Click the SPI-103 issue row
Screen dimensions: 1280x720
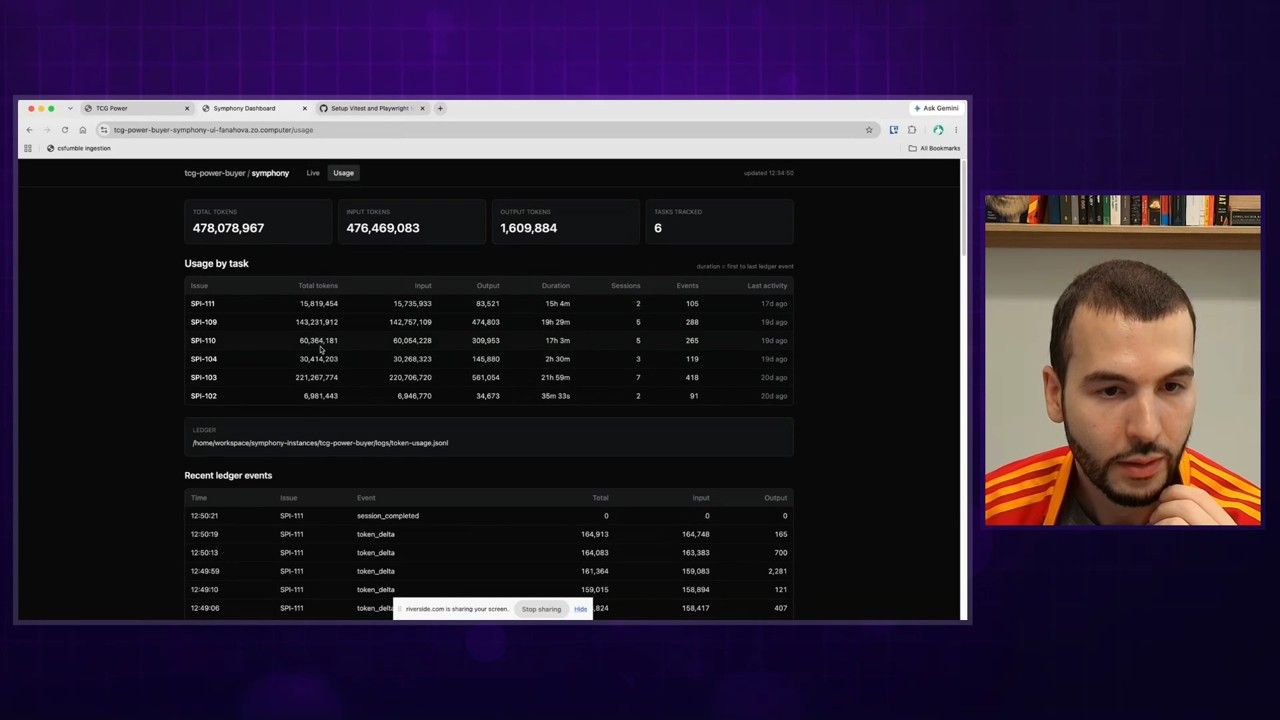[489, 378]
